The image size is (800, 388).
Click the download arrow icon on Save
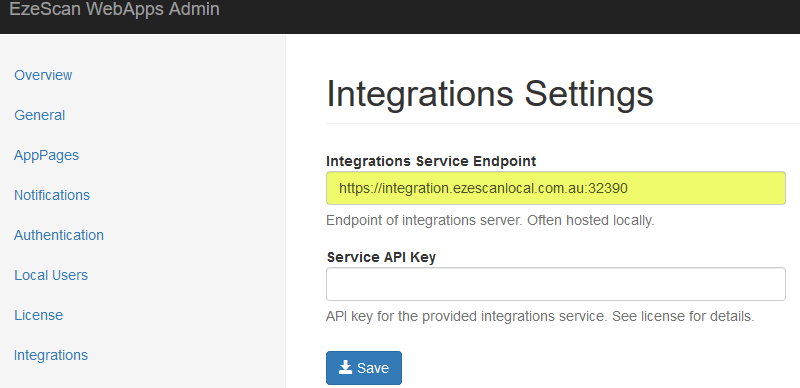point(345,367)
